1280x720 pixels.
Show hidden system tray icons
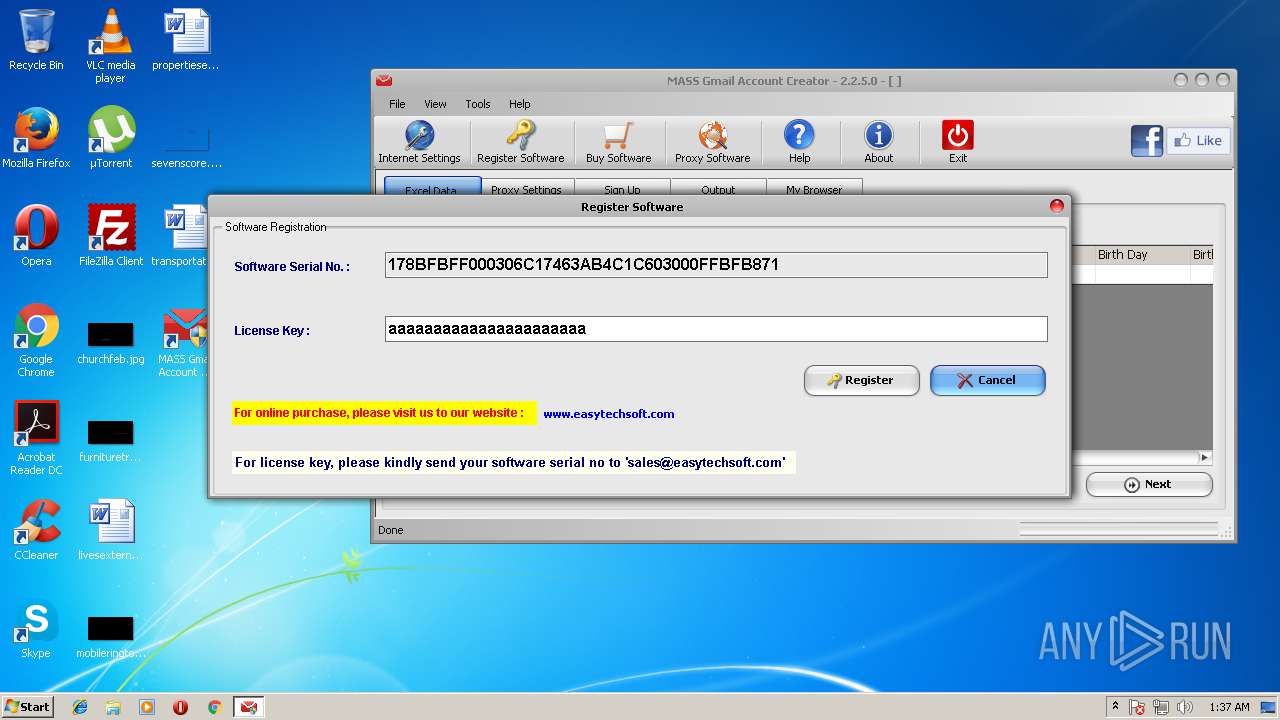1115,707
